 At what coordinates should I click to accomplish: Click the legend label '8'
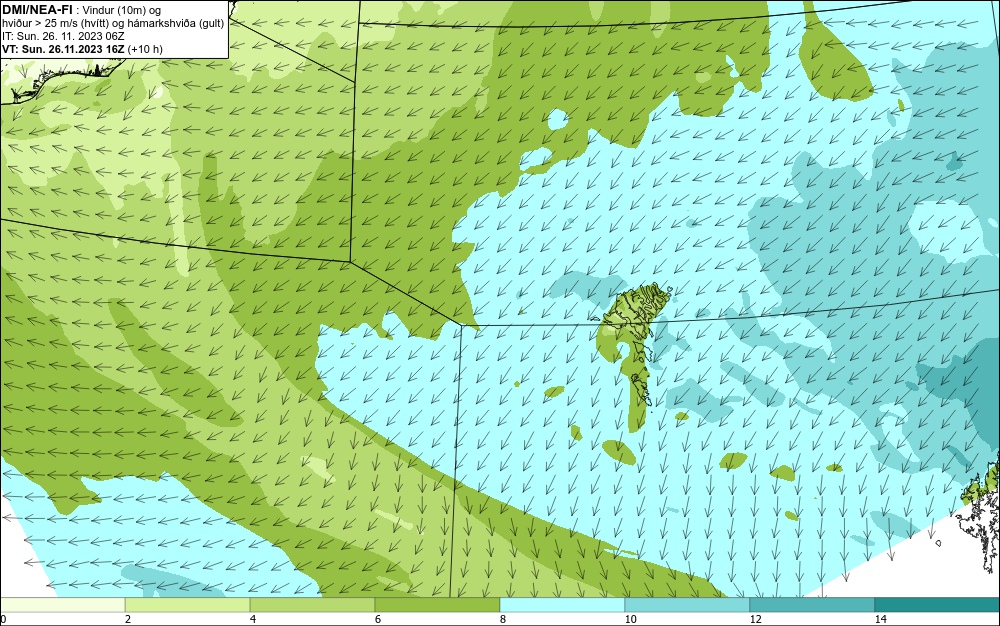pyautogui.click(x=503, y=619)
